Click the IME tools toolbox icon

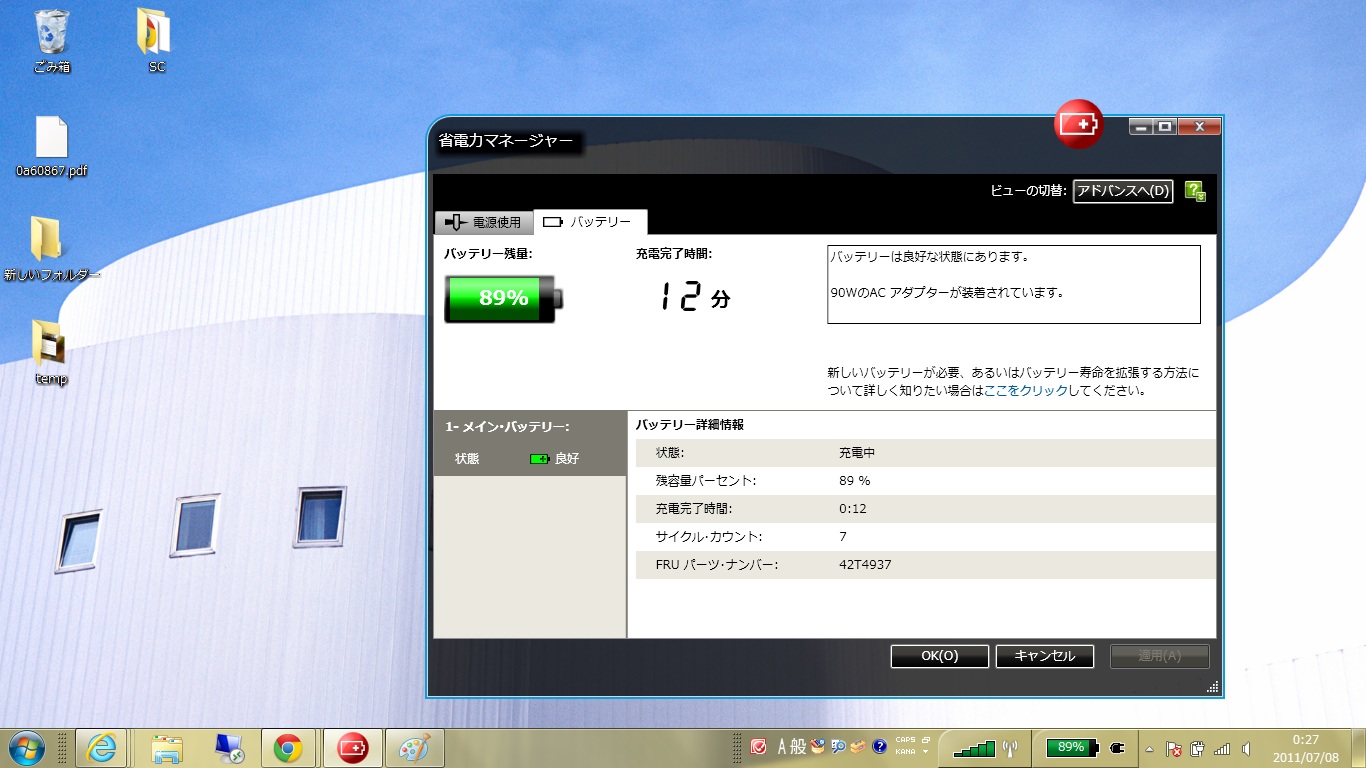(859, 746)
